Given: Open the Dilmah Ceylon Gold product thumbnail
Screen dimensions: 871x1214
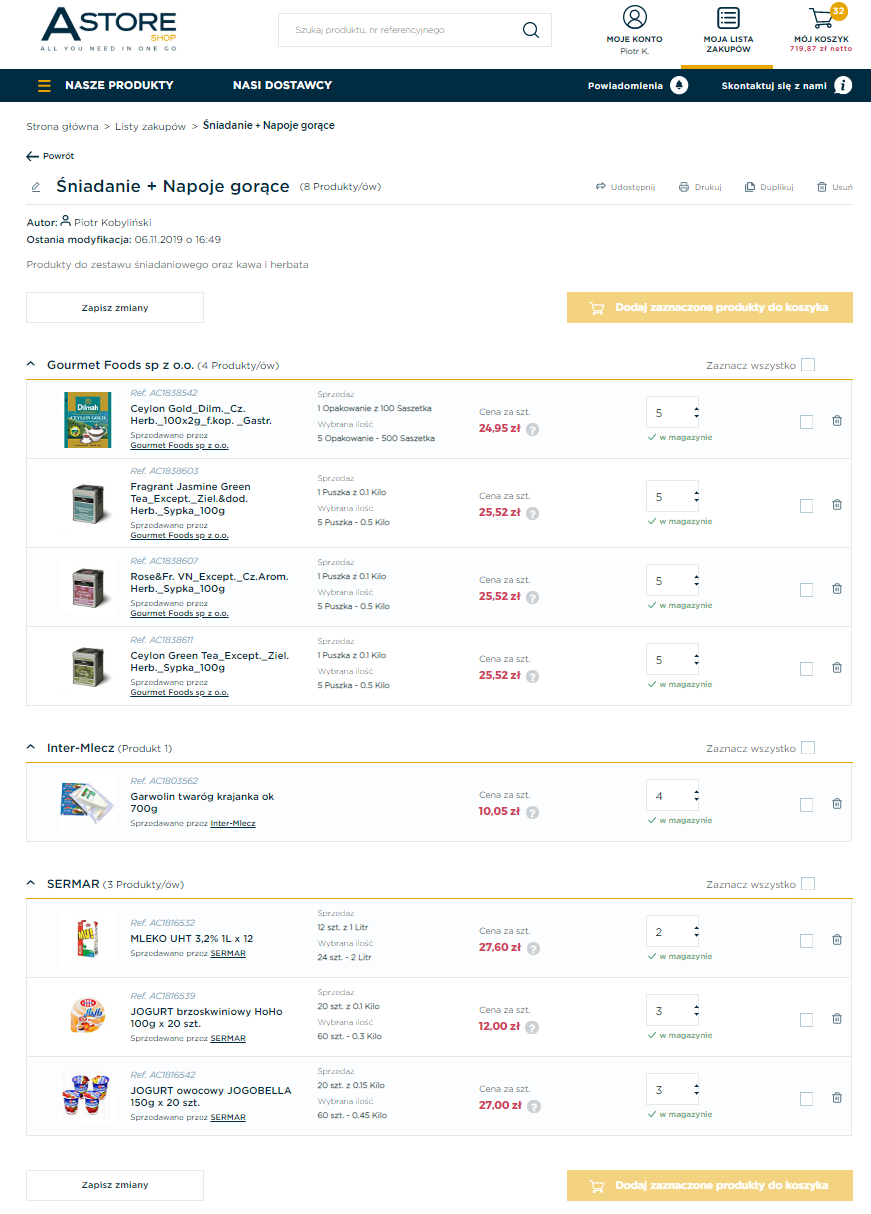Looking at the screenshot, I should (88, 420).
